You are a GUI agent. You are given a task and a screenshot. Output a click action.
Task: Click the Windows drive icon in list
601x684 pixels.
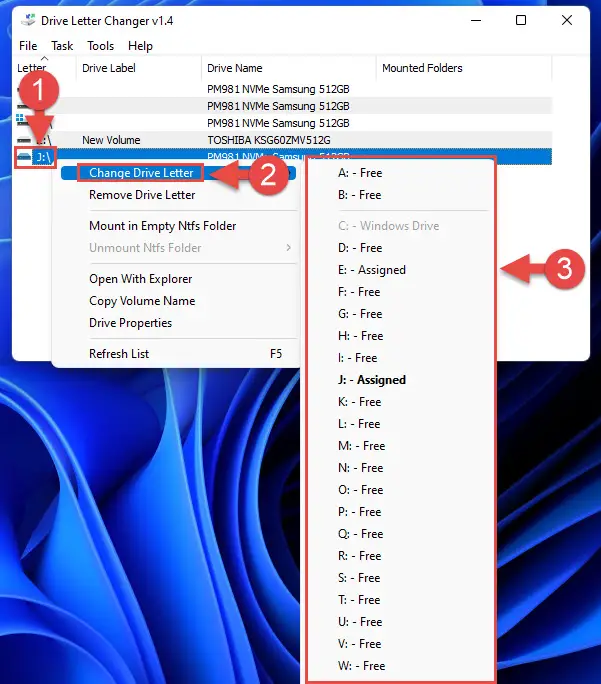click(x=20, y=118)
